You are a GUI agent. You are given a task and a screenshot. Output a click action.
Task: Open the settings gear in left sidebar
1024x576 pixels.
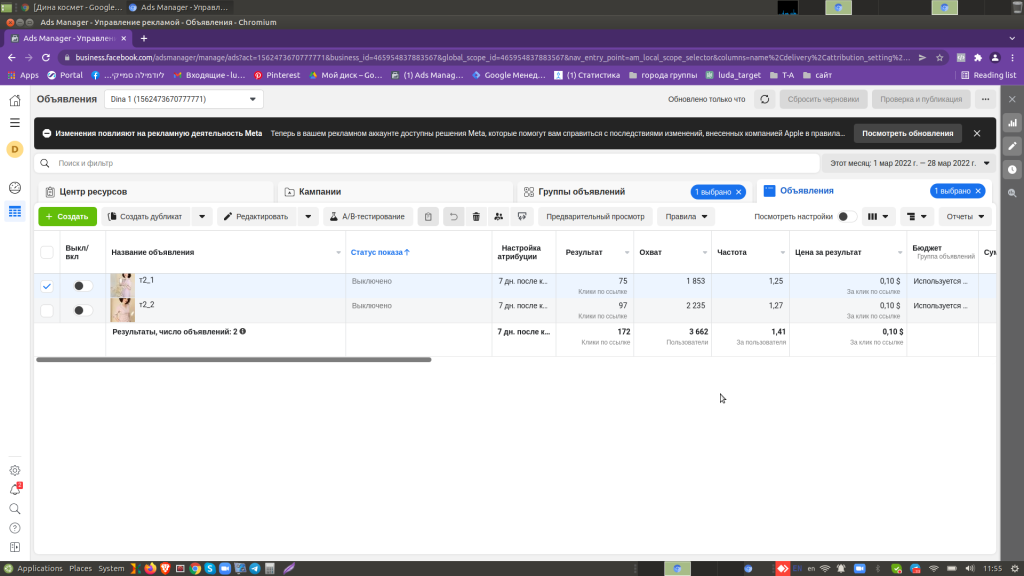tap(15, 470)
